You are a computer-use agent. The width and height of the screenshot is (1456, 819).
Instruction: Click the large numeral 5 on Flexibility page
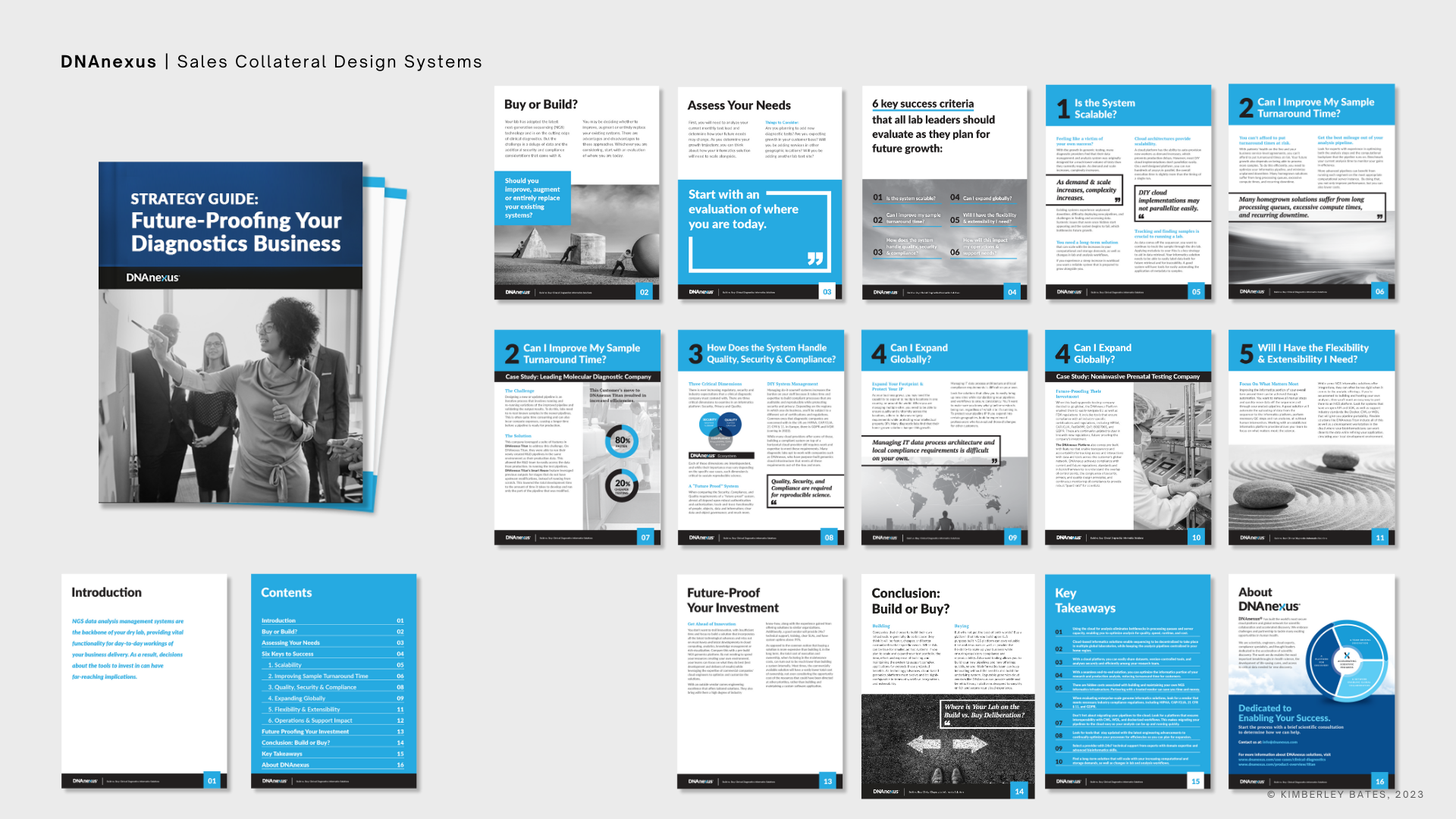[1246, 354]
